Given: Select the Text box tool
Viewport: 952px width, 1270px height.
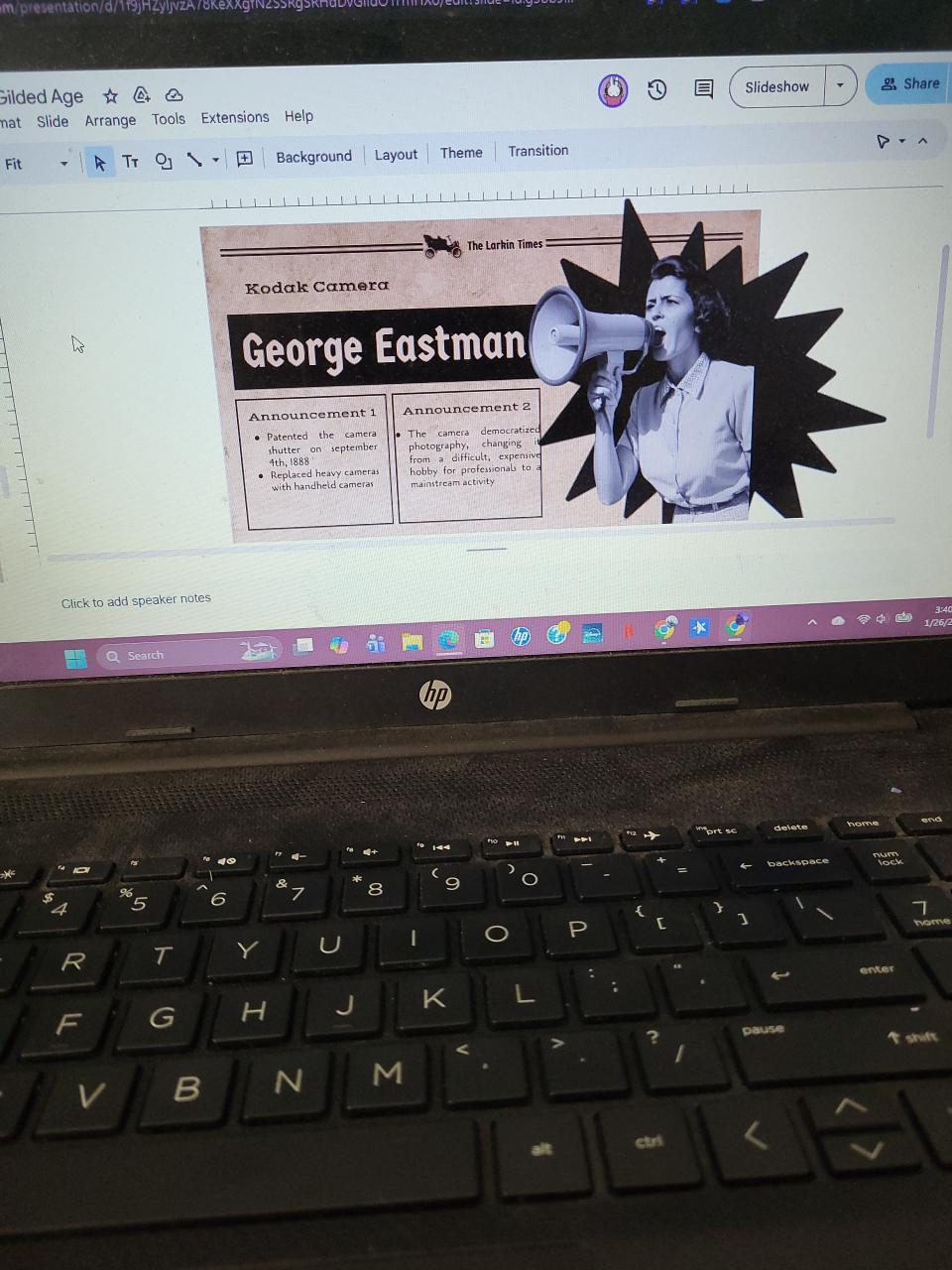Looking at the screenshot, I should pos(130,162).
